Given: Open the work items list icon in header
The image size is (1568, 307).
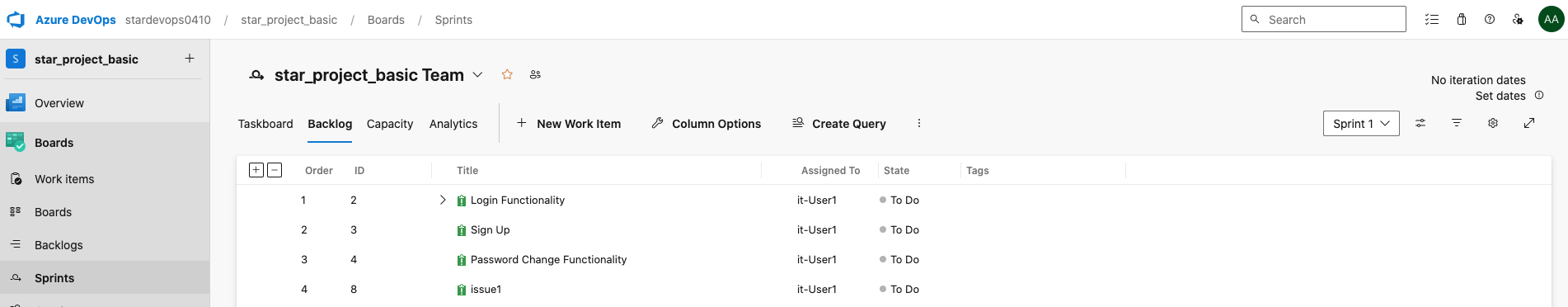Looking at the screenshot, I should 1432,19.
